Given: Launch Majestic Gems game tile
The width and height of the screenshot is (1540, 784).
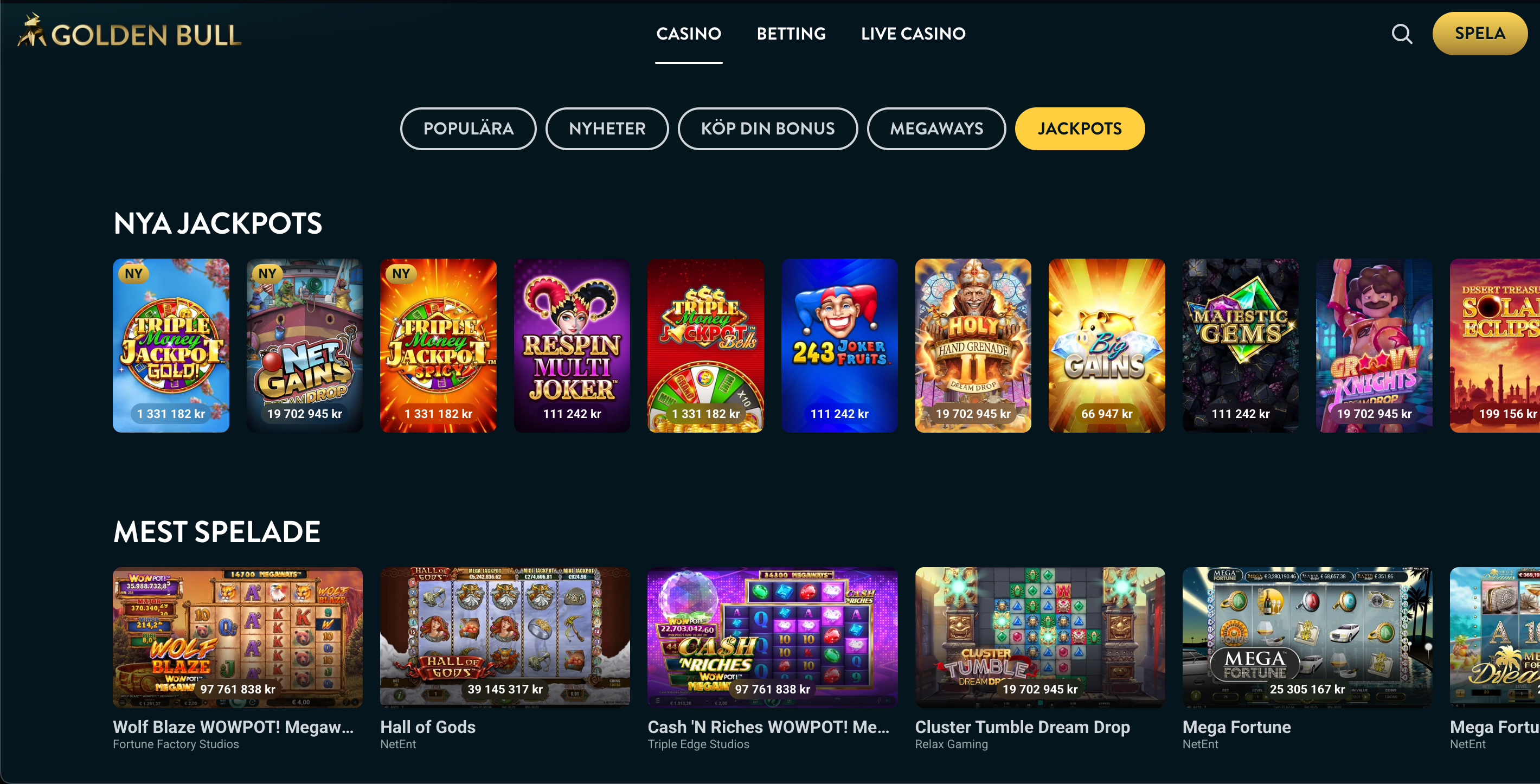Looking at the screenshot, I should click(x=1241, y=345).
